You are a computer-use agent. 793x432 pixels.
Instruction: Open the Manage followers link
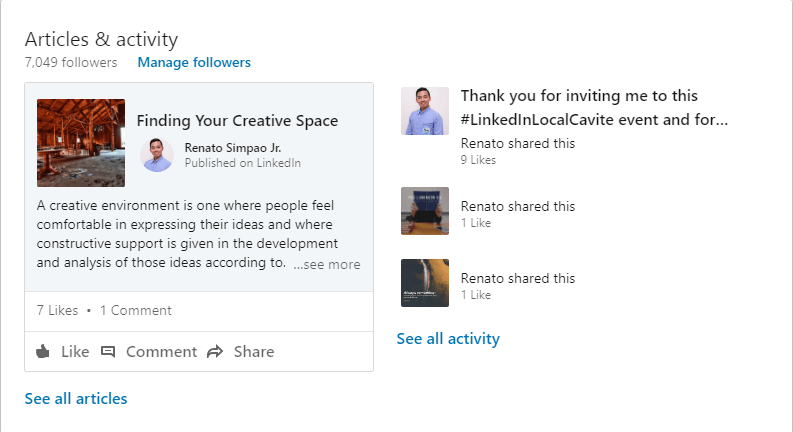(194, 62)
